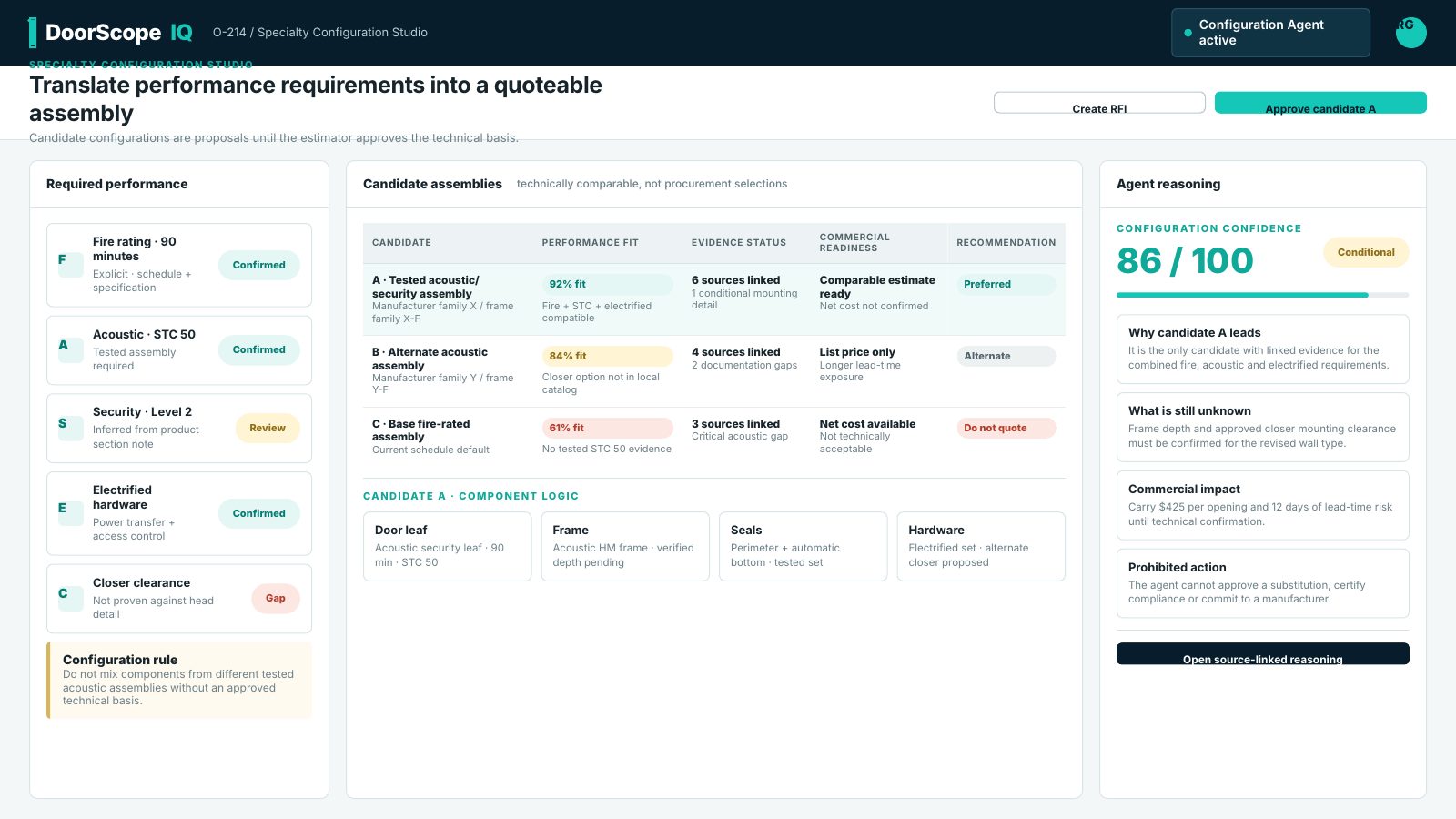Viewport: 1456px width, 819px height.
Task: Click the Evidence Status column header
Action: (x=739, y=243)
